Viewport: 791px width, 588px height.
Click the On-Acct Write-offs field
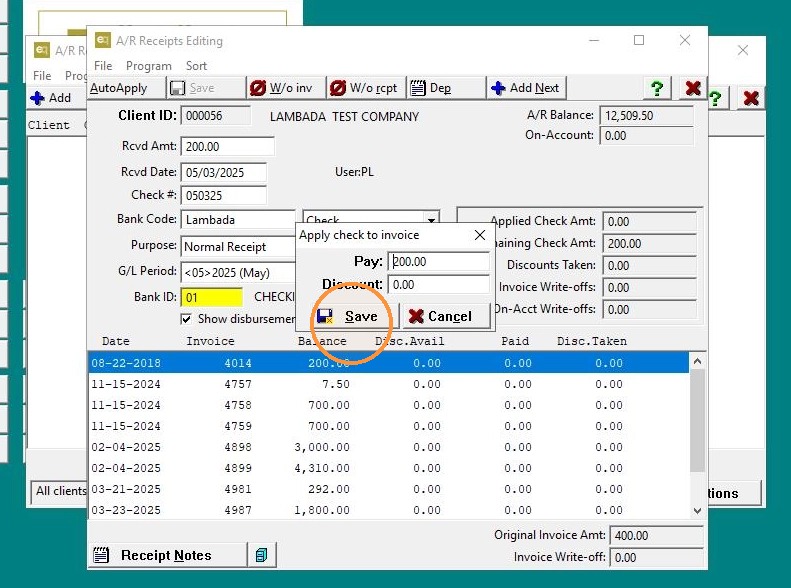point(650,310)
